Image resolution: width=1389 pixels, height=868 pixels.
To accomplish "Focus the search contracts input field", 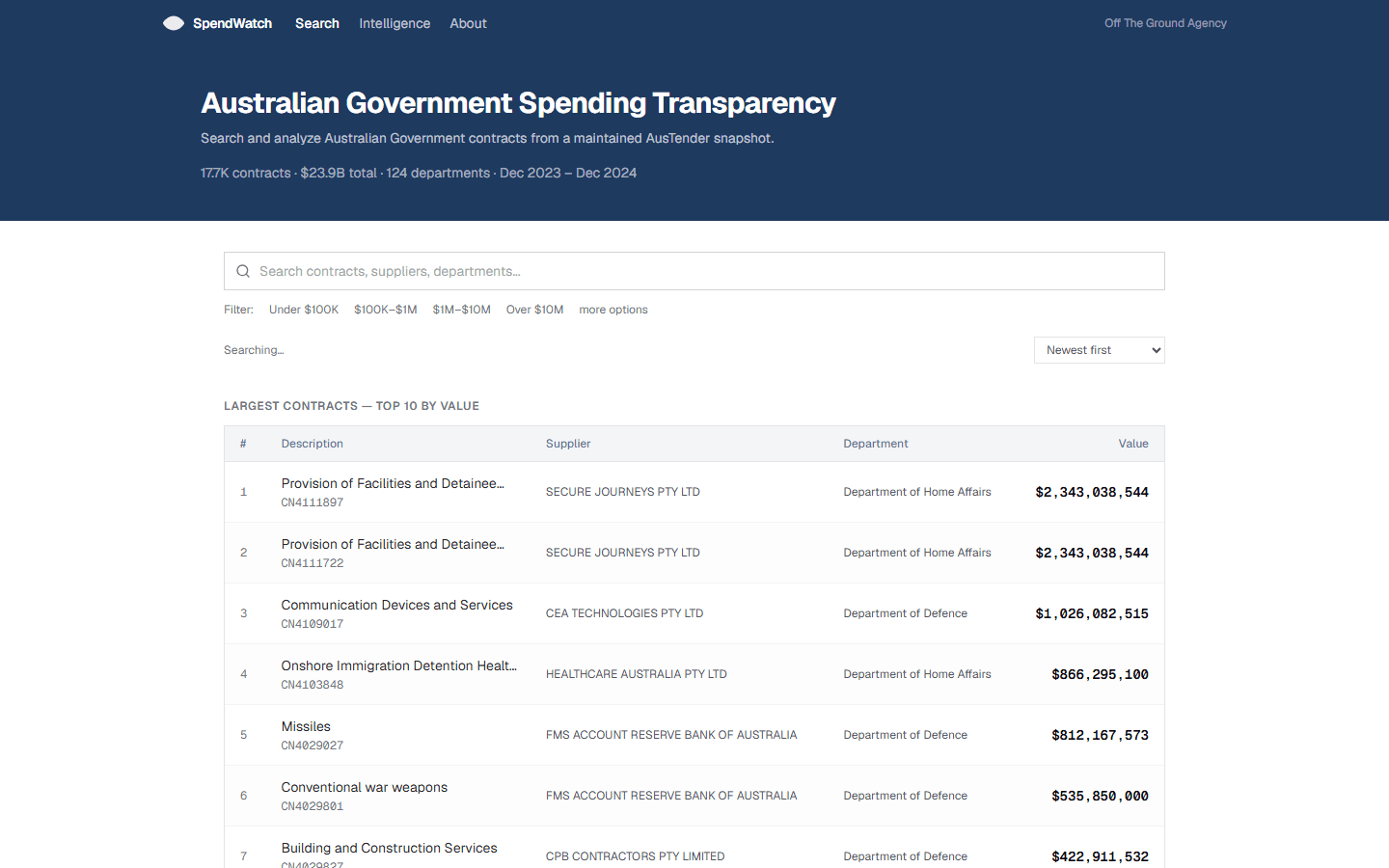I will pos(694,271).
